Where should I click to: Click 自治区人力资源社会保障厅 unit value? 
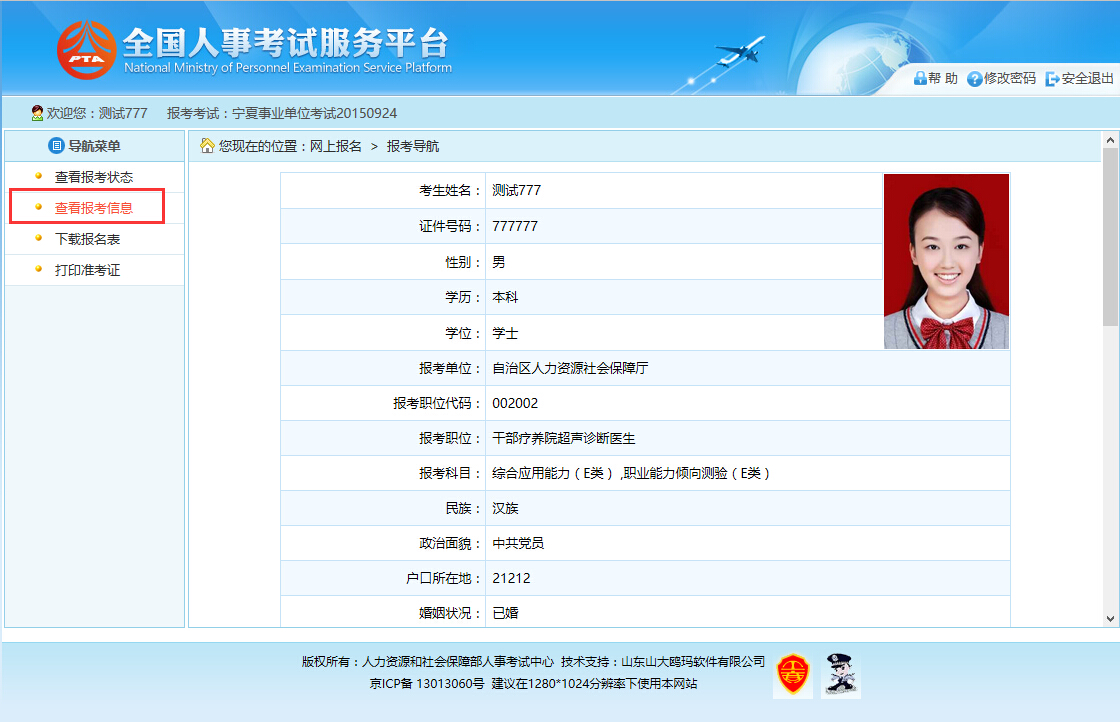[570, 368]
